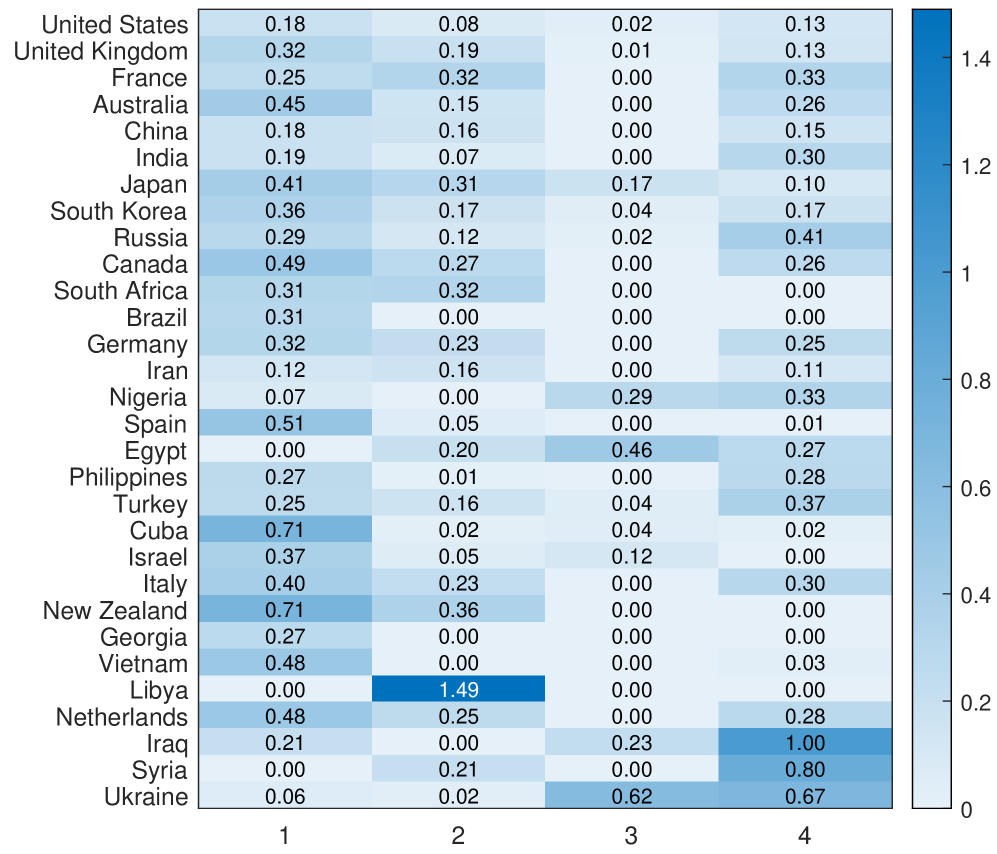Click the Canada cell showing 0.49

285,264
